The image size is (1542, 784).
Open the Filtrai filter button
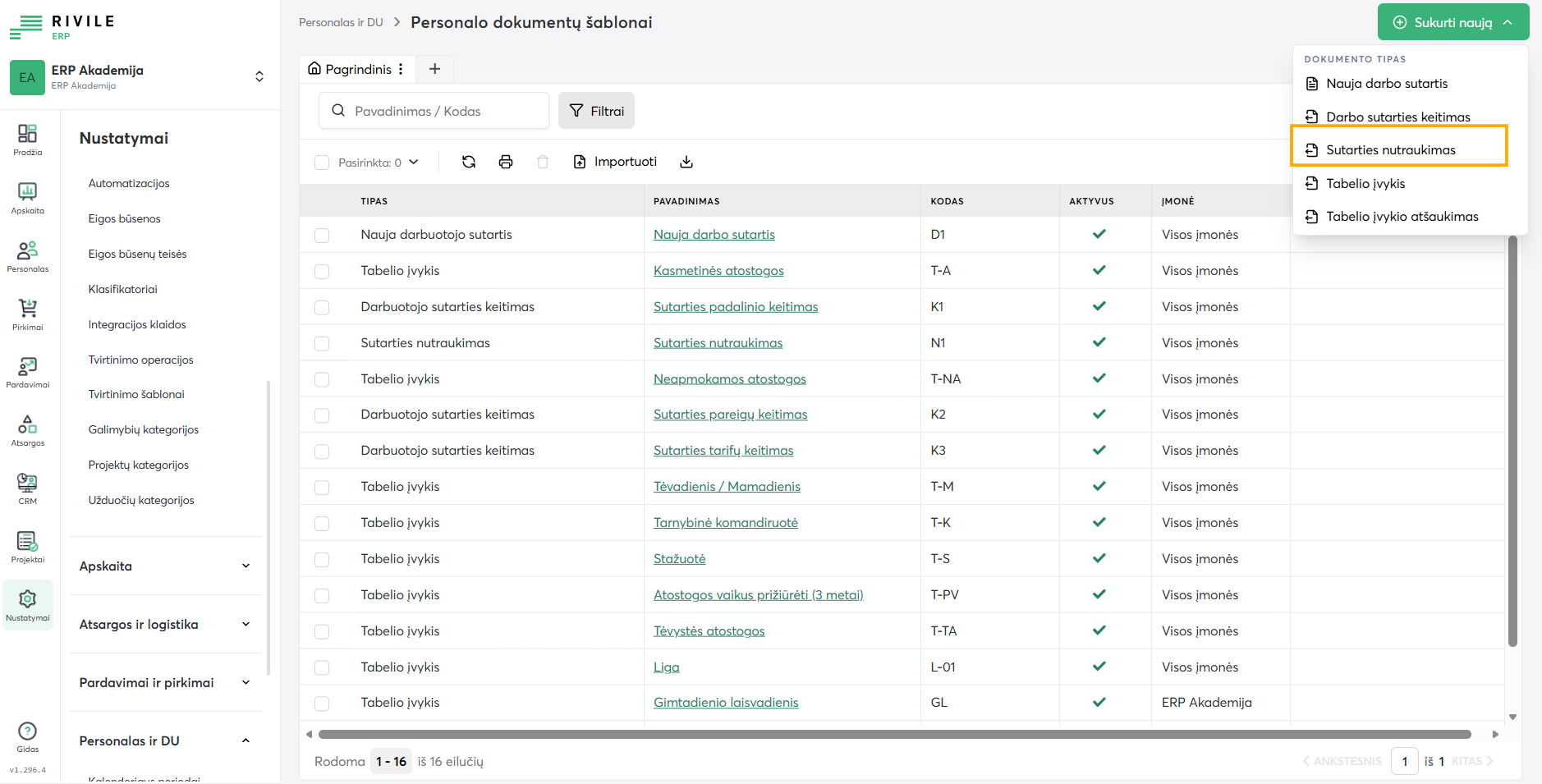(x=596, y=111)
